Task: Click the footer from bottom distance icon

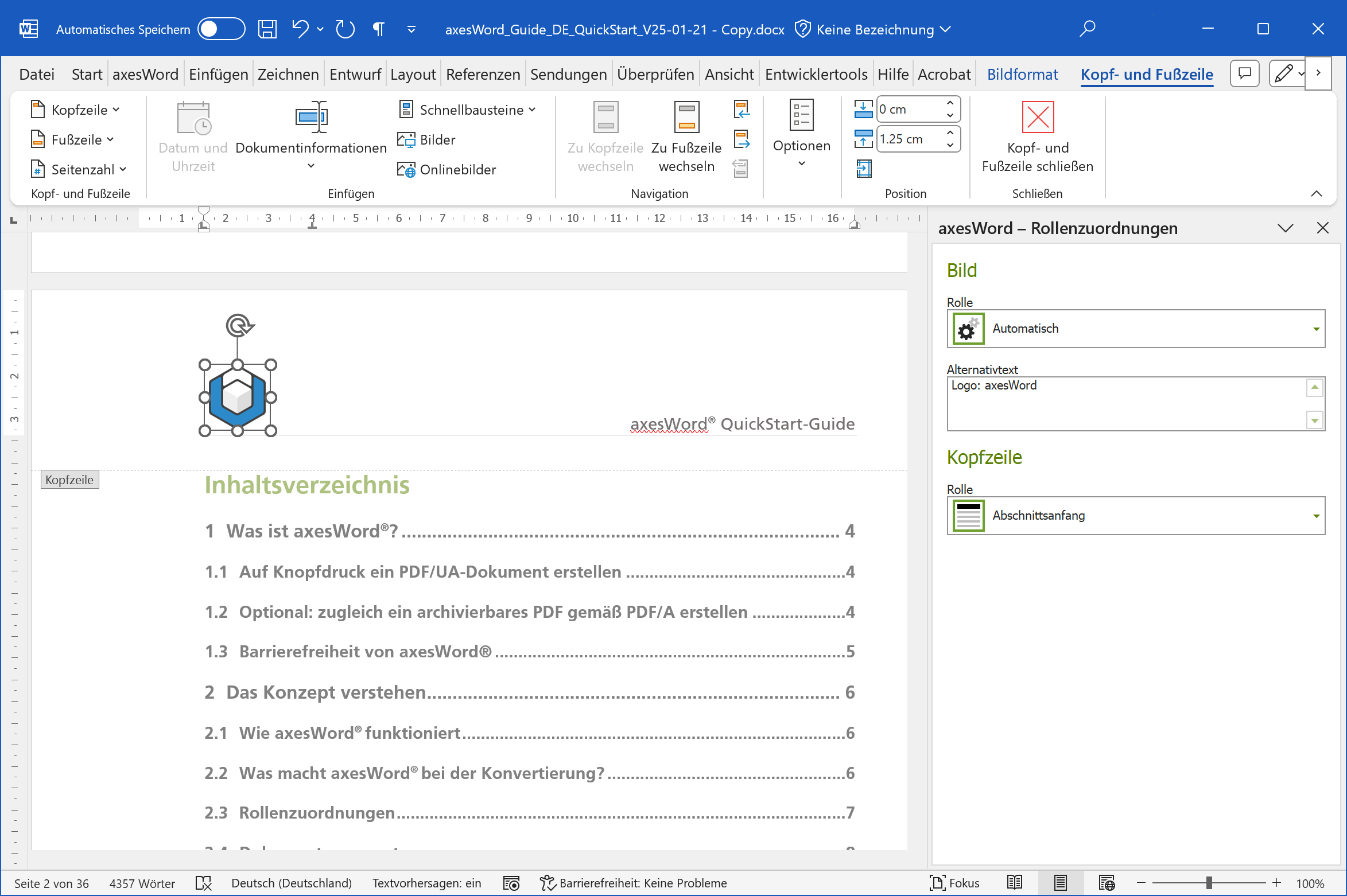Action: tap(863, 139)
